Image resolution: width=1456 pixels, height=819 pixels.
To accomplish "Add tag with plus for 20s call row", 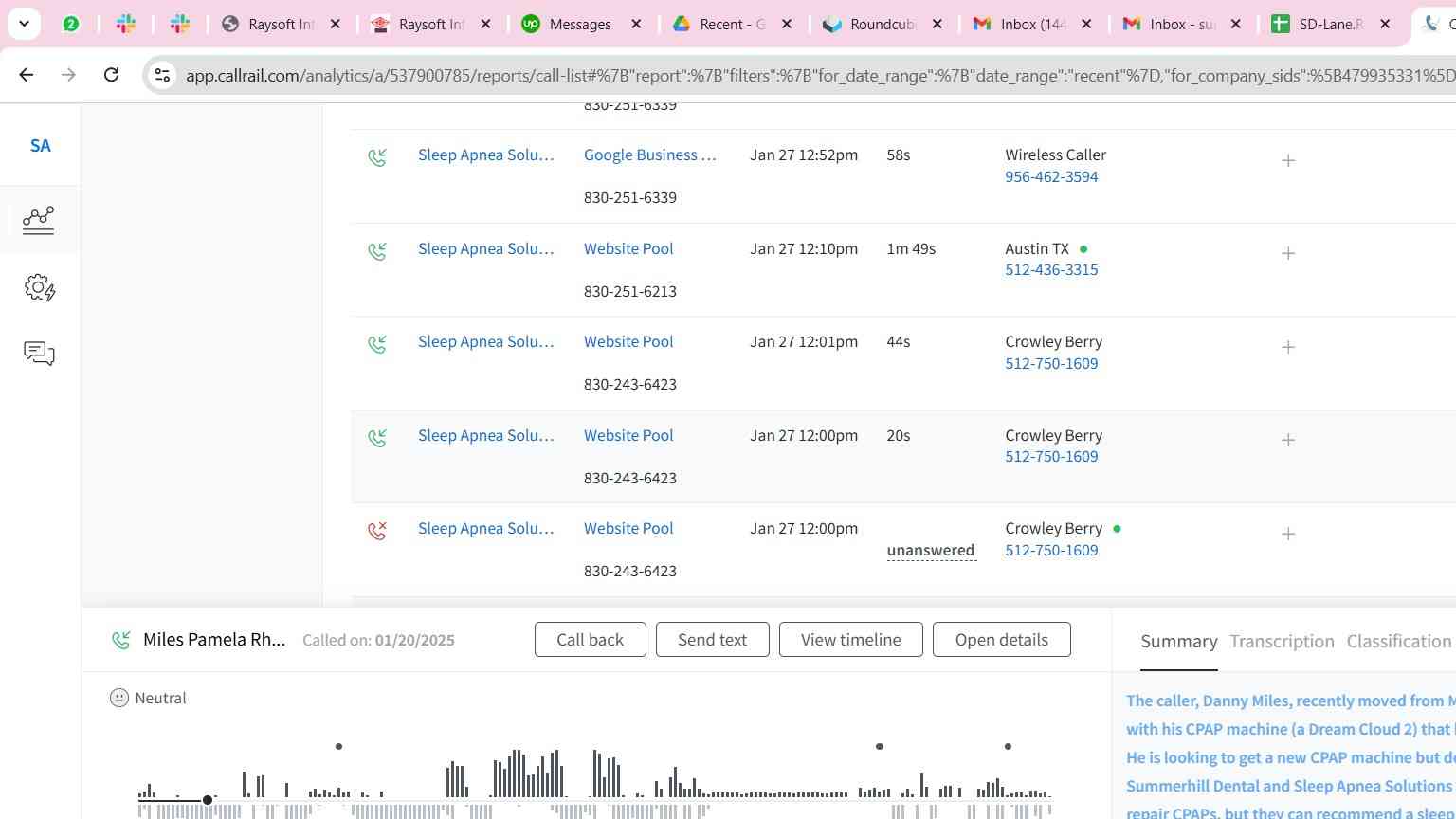I will 1288,440.
